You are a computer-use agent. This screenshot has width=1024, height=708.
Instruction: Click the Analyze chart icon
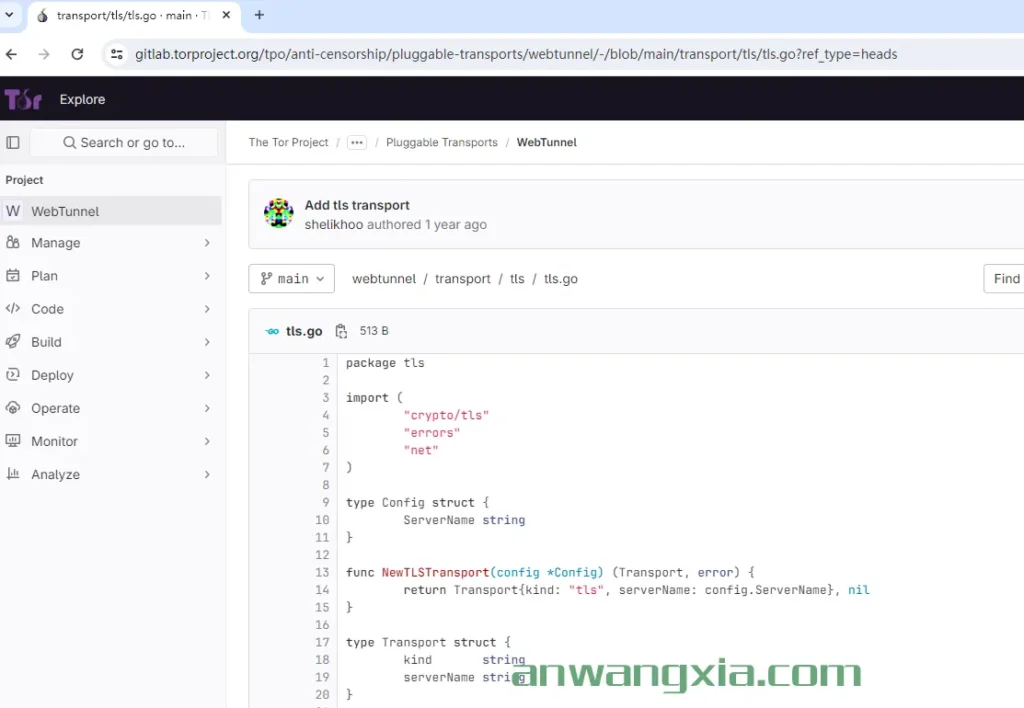(x=12, y=474)
